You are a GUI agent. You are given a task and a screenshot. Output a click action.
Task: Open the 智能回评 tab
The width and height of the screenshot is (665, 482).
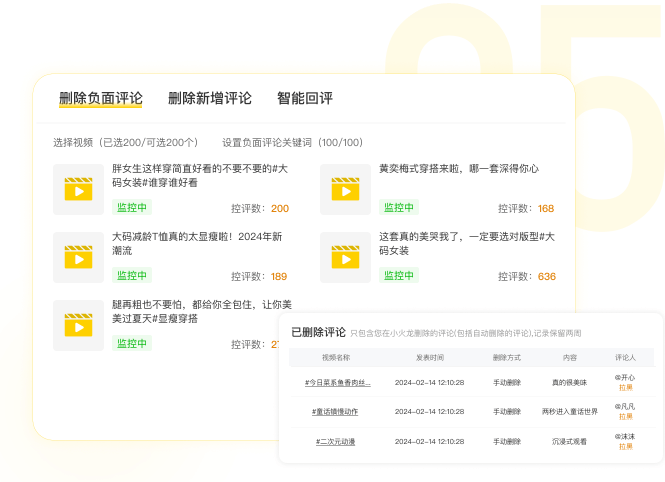[305, 98]
